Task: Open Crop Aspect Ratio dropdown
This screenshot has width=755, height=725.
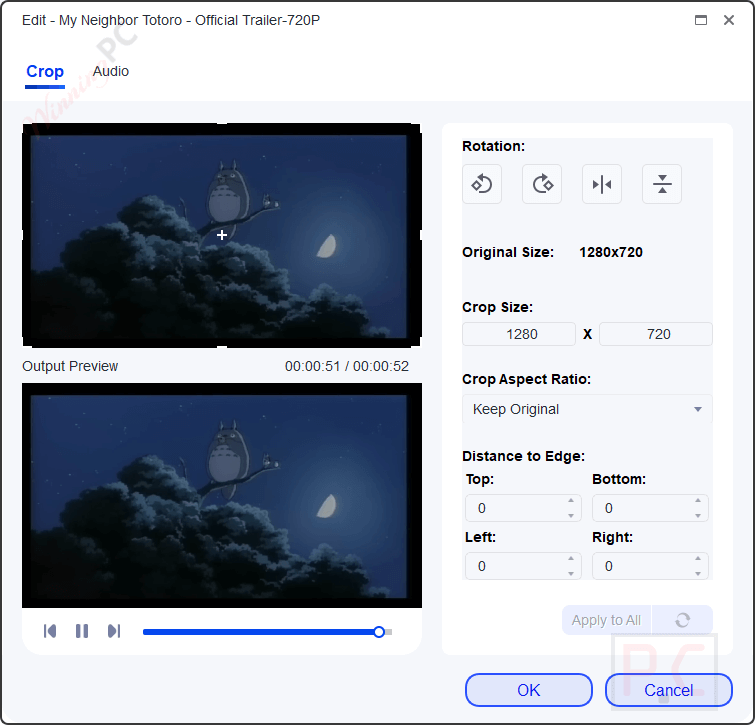Action: point(587,409)
